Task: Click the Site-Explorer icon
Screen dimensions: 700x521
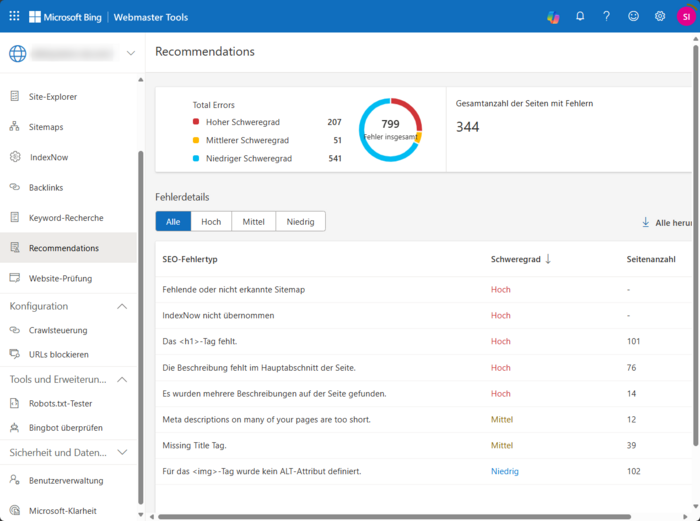Action: click(x=15, y=96)
